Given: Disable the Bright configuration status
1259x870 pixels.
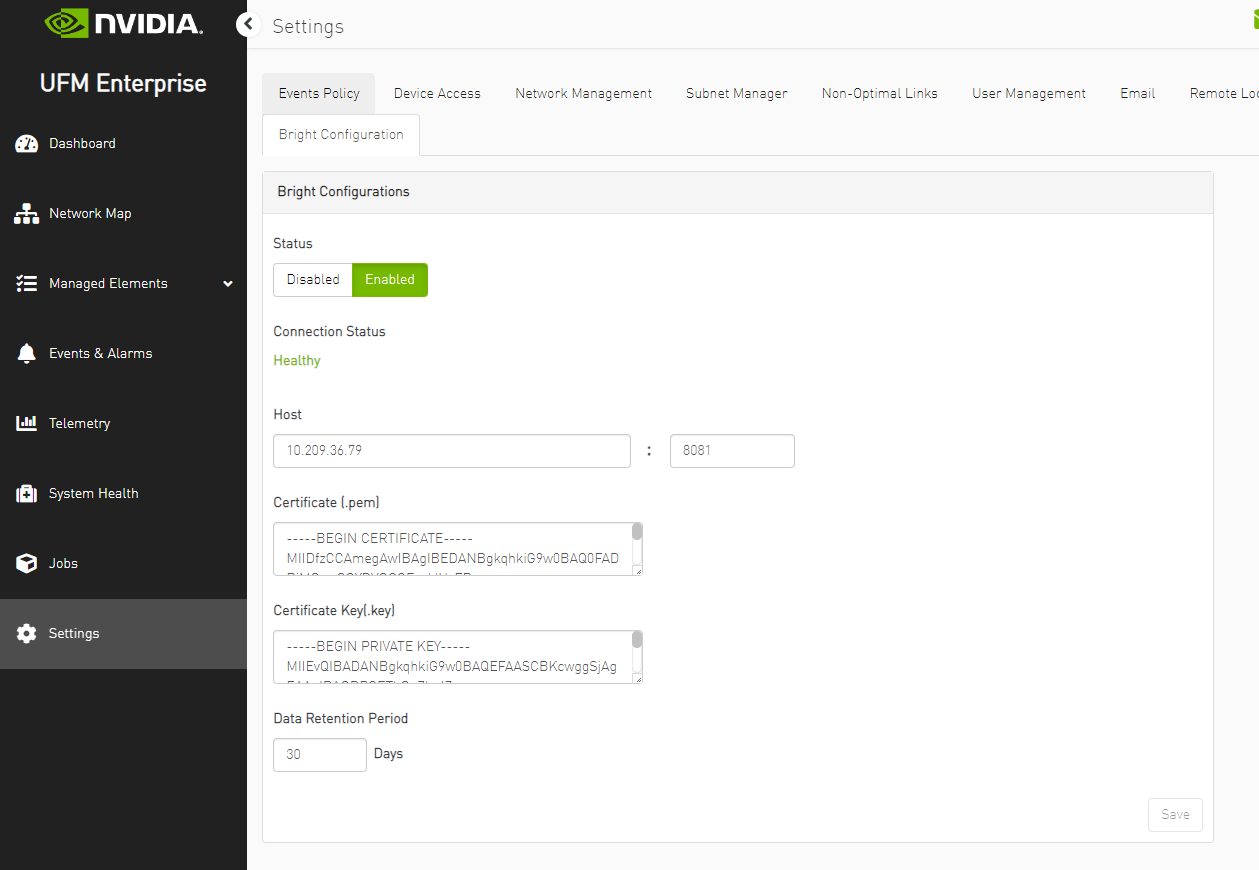Looking at the screenshot, I should (x=313, y=280).
